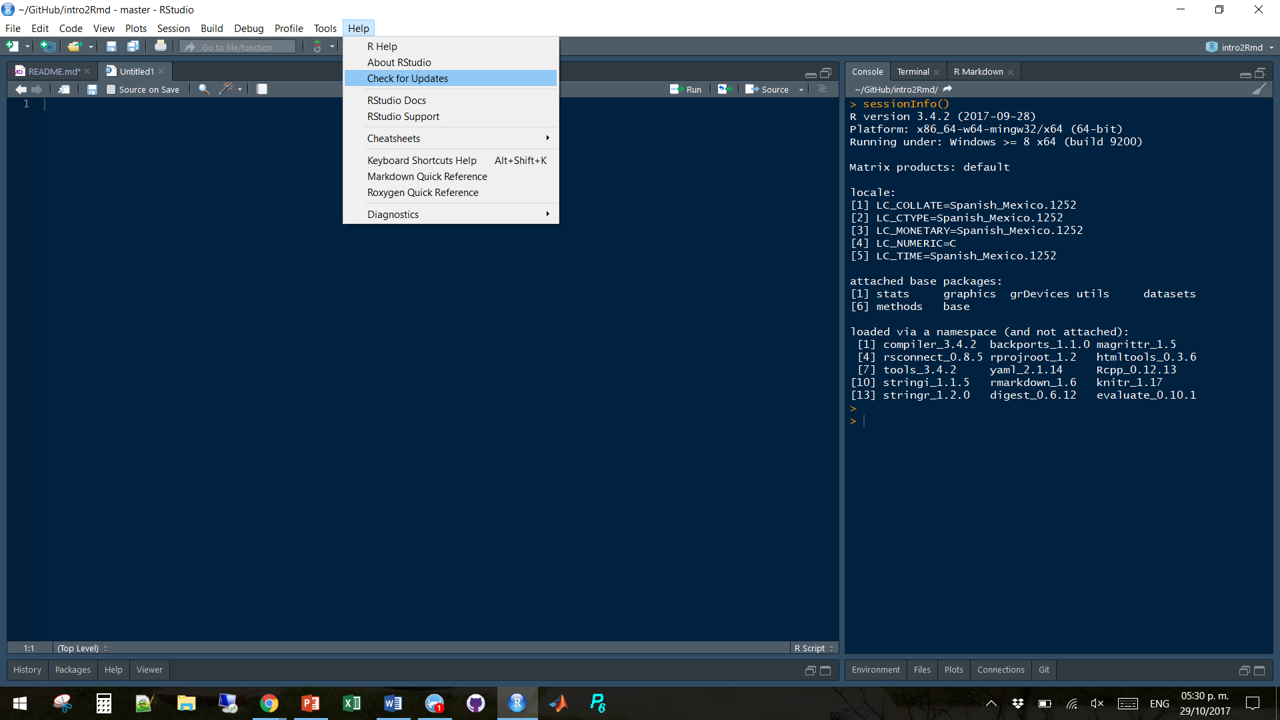Image resolution: width=1280 pixels, height=720 pixels.
Task: Minimize the console pane
Action: [x=1245, y=73]
